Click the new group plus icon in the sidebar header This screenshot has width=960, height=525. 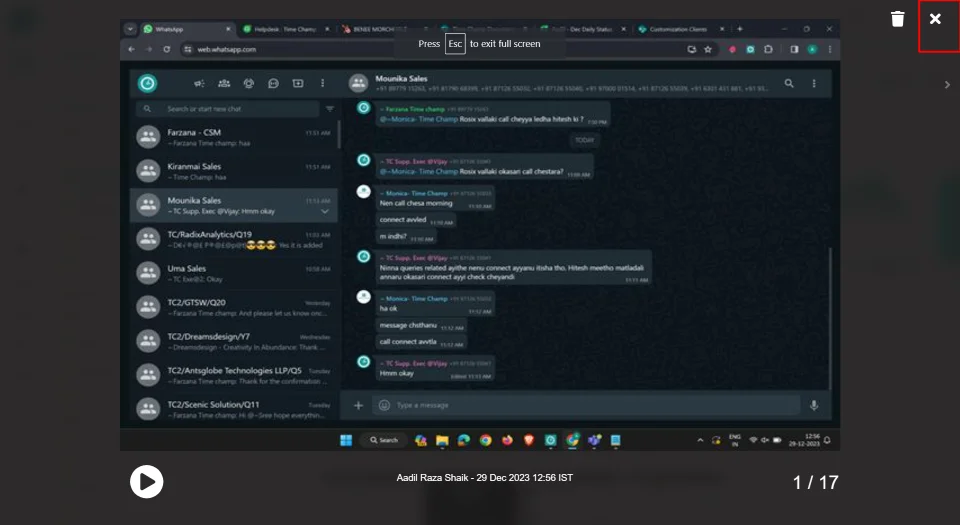(x=298, y=83)
